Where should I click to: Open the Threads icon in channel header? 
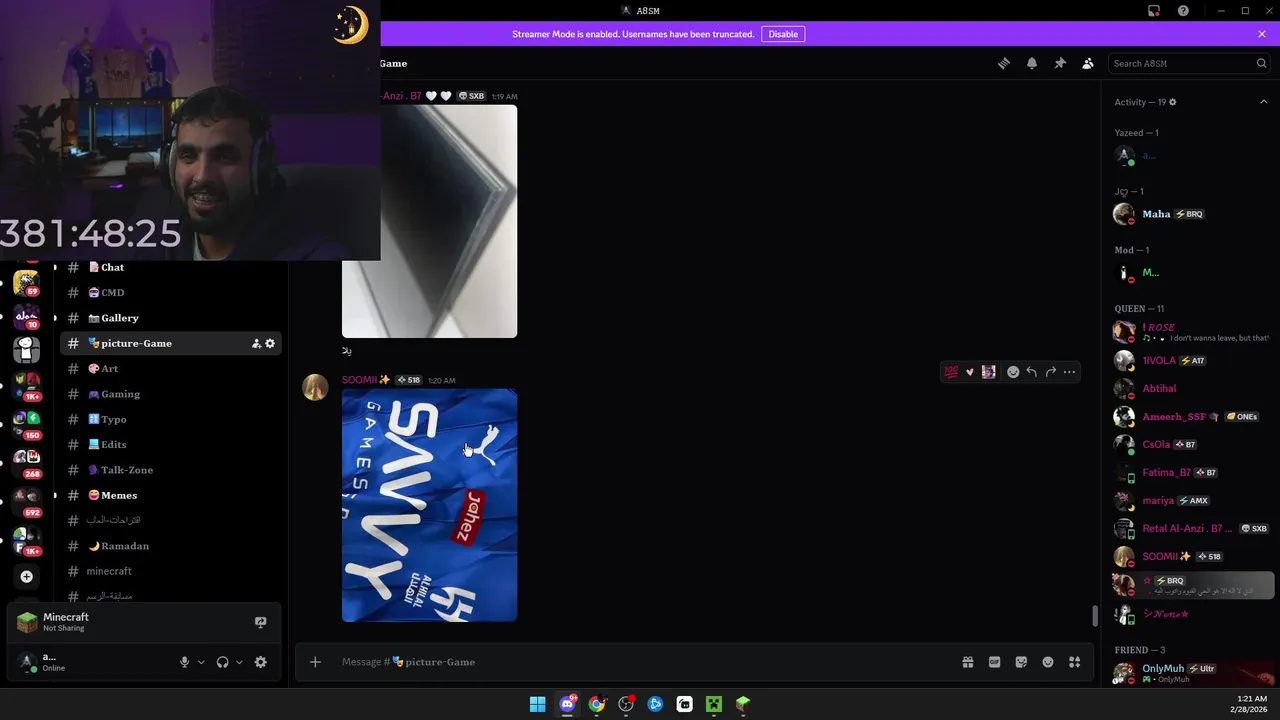pyautogui.click(x=1004, y=63)
